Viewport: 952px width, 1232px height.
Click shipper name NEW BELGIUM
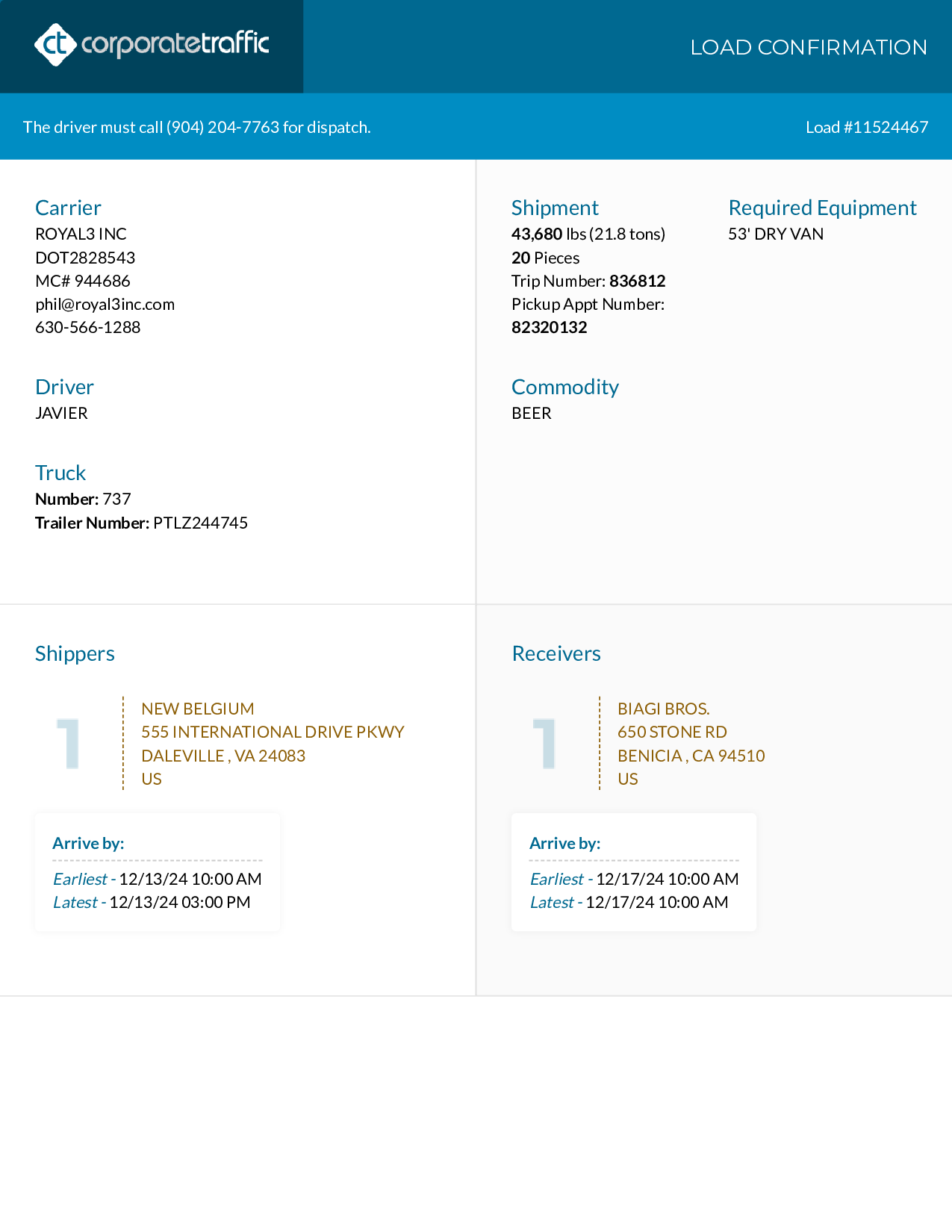click(x=198, y=709)
